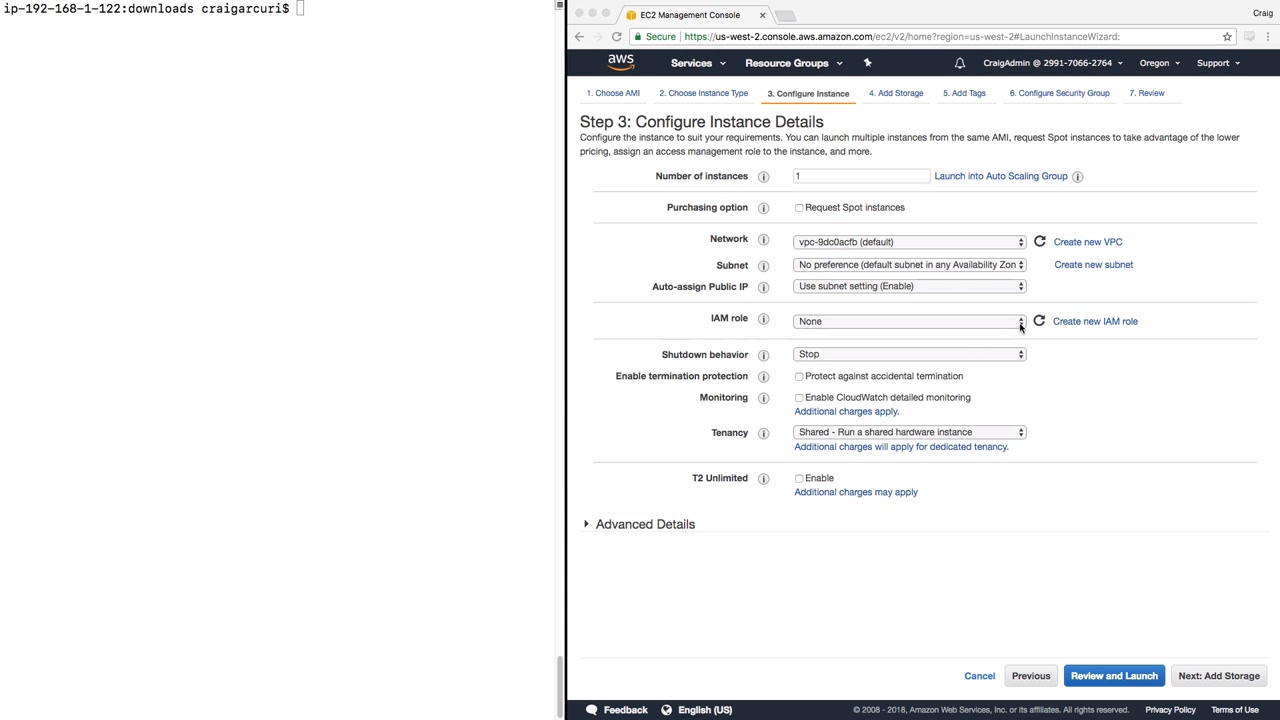The width and height of the screenshot is (1280, 720).
Task: Select step 3 Configure Instance tab
Action: pos(808,94)
